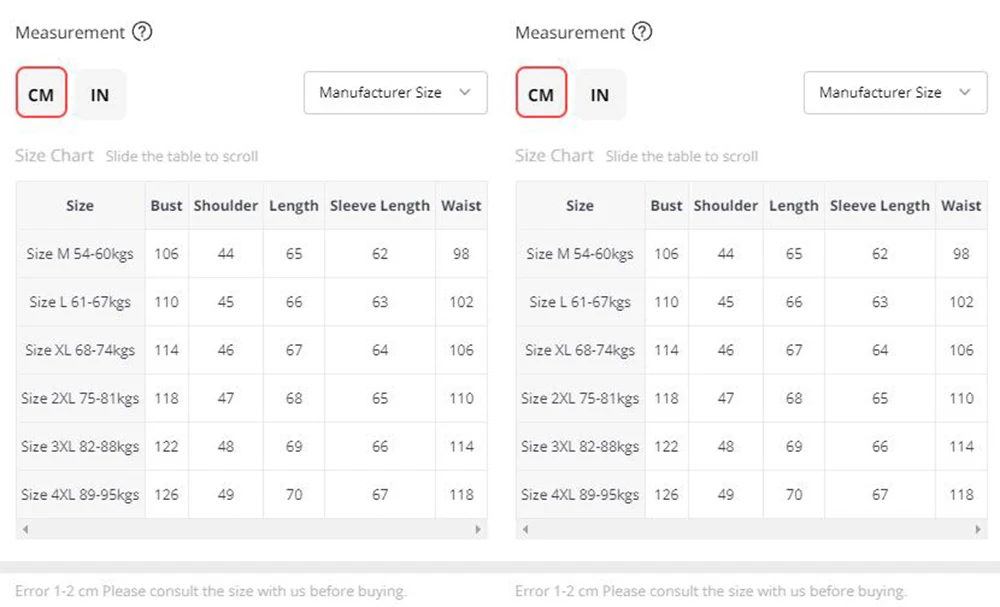Open left Manufacturer Size dropdown
This screenshot has width=1000, height=607.
coord(395,93)
